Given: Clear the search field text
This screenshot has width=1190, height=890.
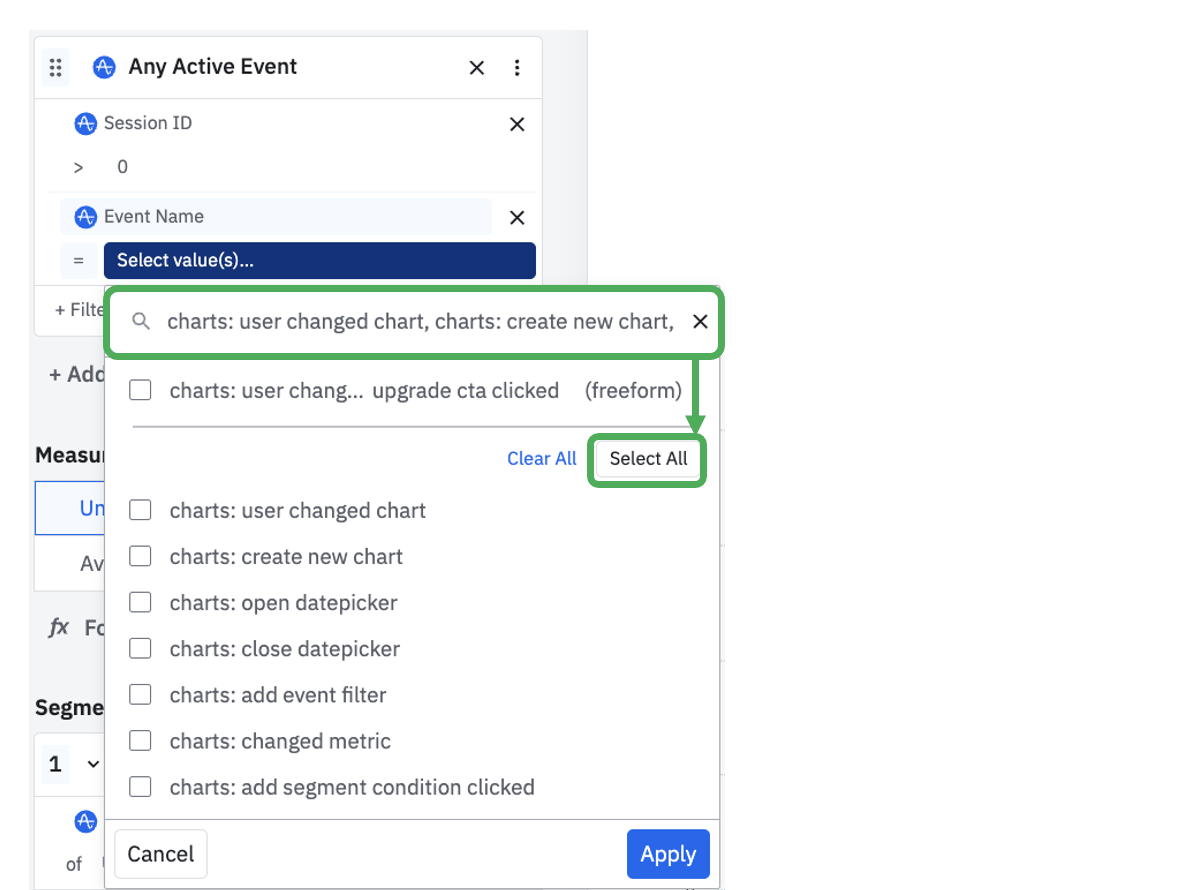Looking at the screenshot, I should (700, 321).
